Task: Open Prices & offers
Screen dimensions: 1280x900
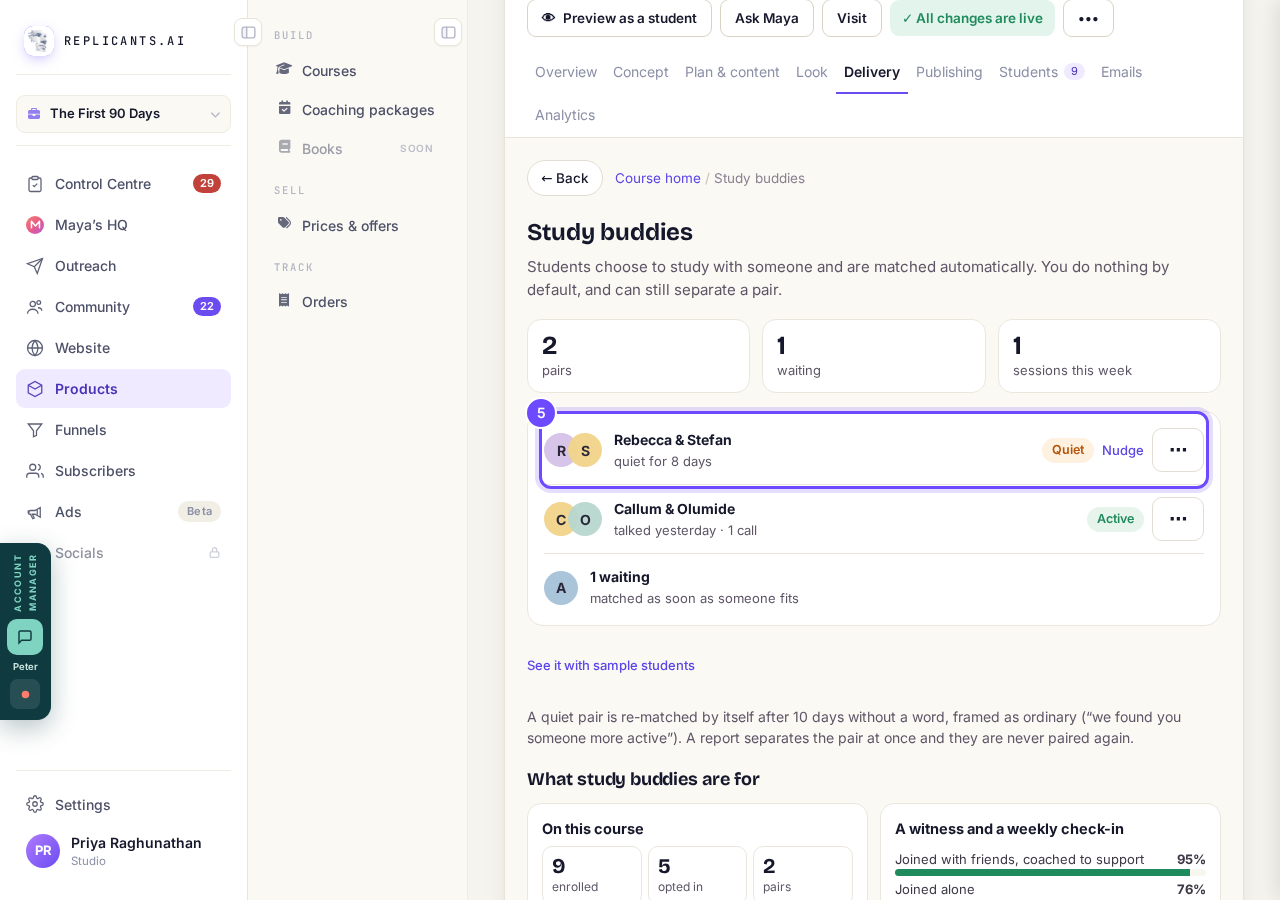Action: point(357,226)
